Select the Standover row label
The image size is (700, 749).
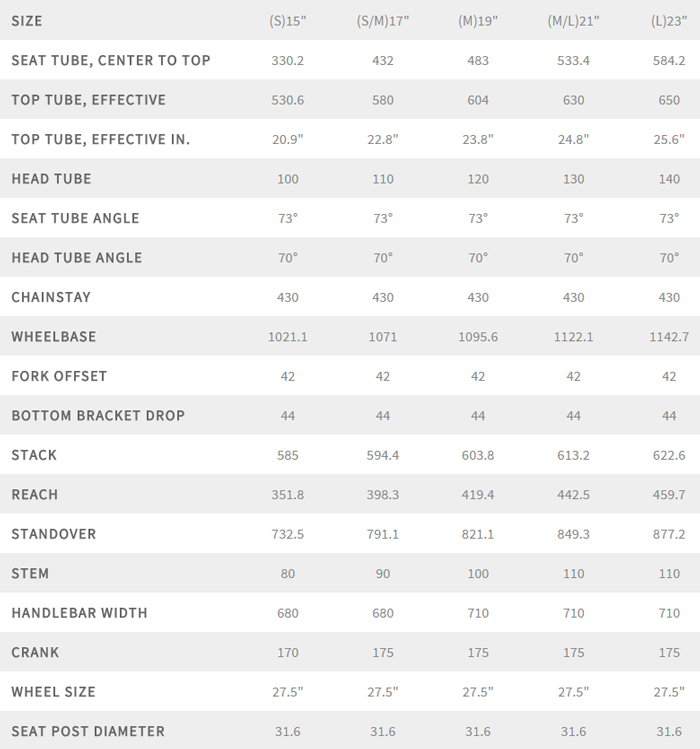[54, 534]
